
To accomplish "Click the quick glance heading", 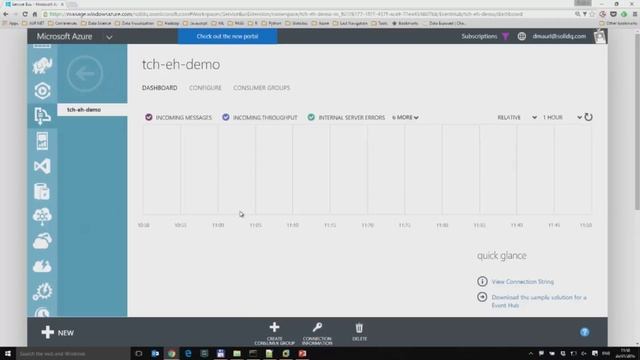I will click(x=502, y=256).
